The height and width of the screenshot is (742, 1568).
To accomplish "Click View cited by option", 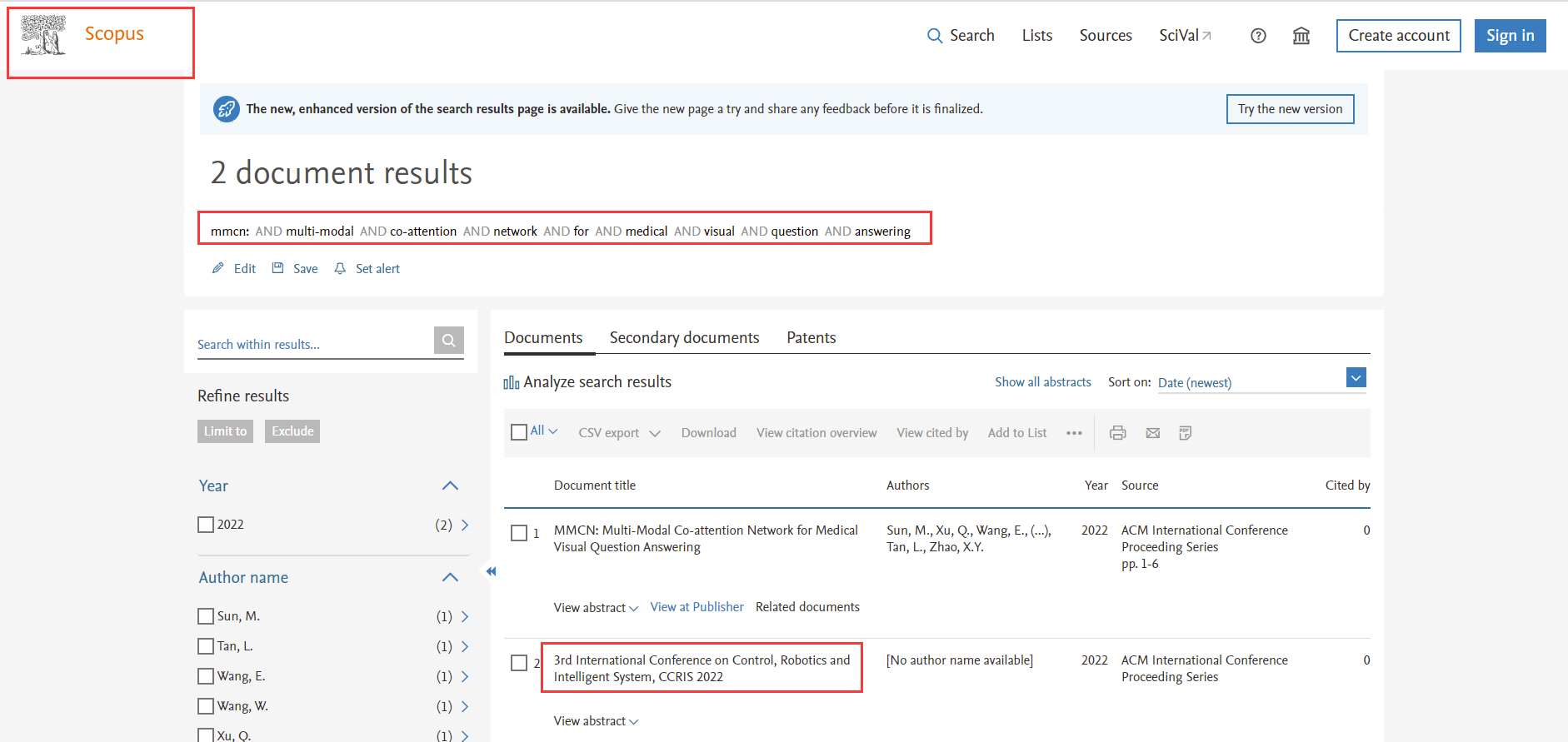I will point(932,433).
